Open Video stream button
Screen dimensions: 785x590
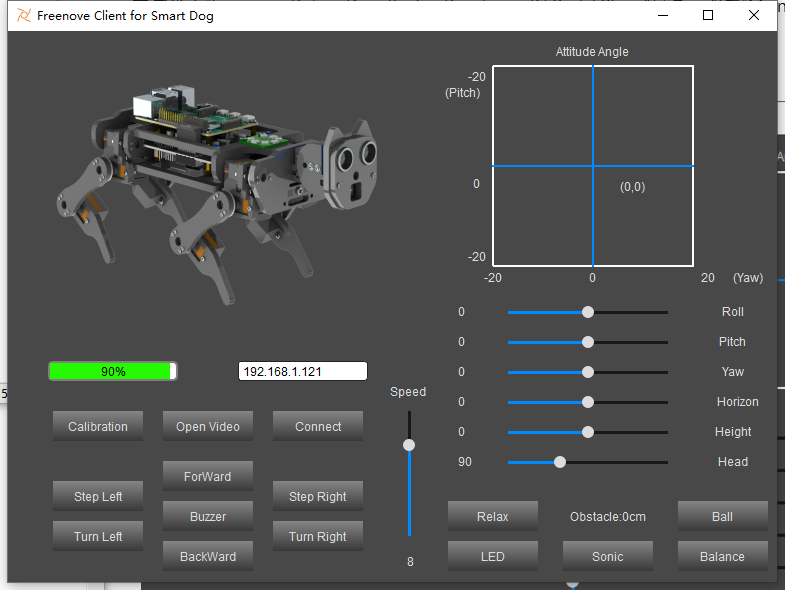(208, 426)
